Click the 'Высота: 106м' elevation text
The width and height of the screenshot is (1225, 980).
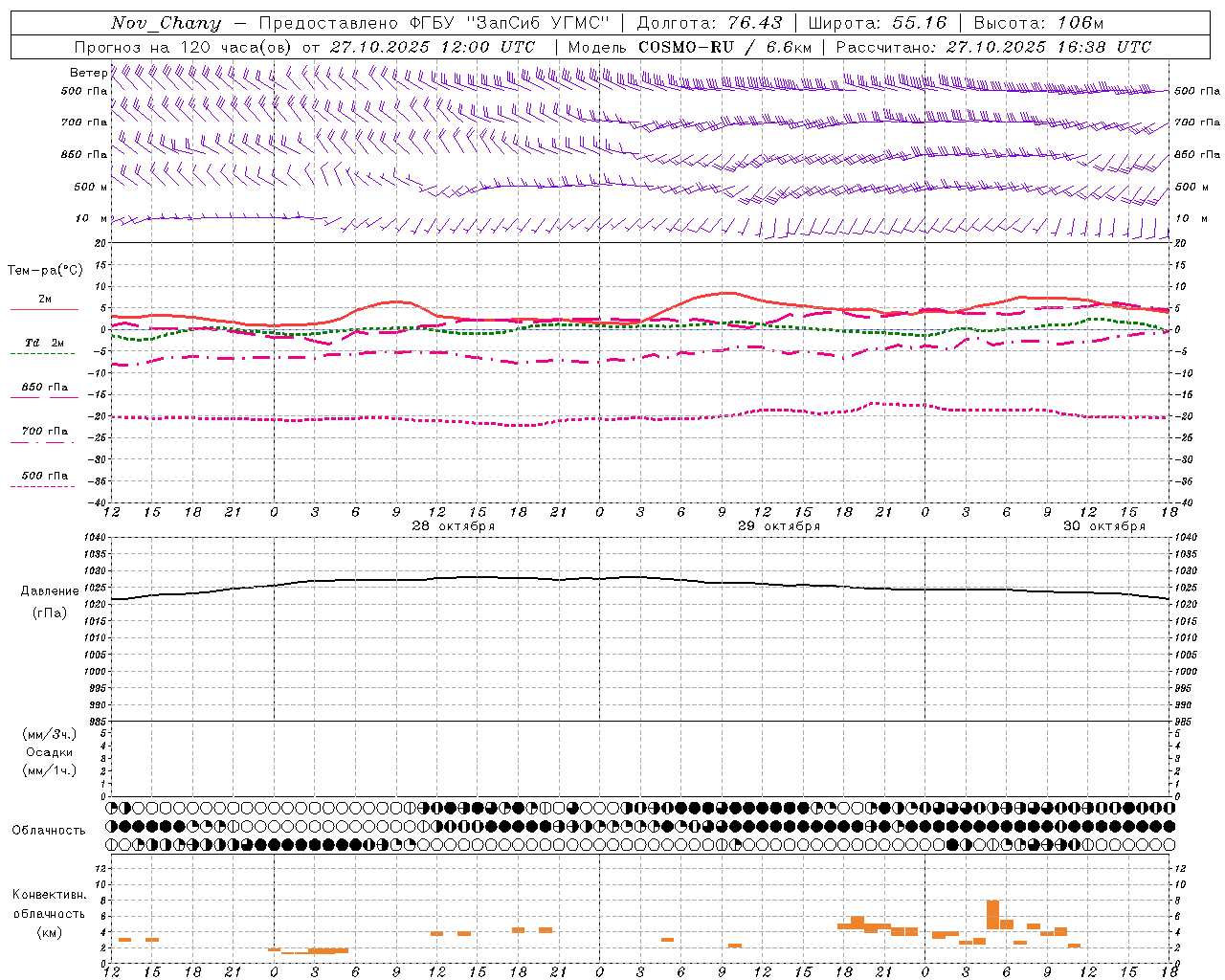point(1038,23)
